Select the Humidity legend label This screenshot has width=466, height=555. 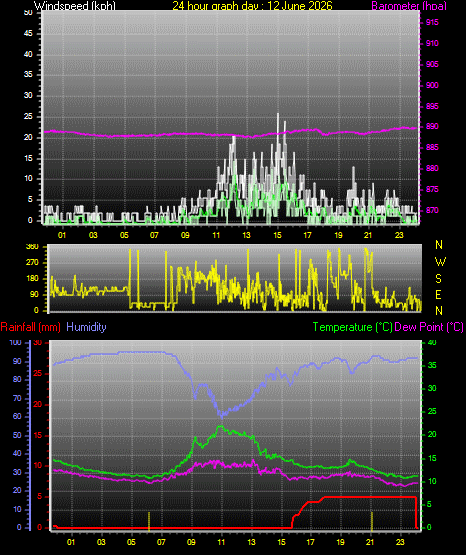[86, 327]
